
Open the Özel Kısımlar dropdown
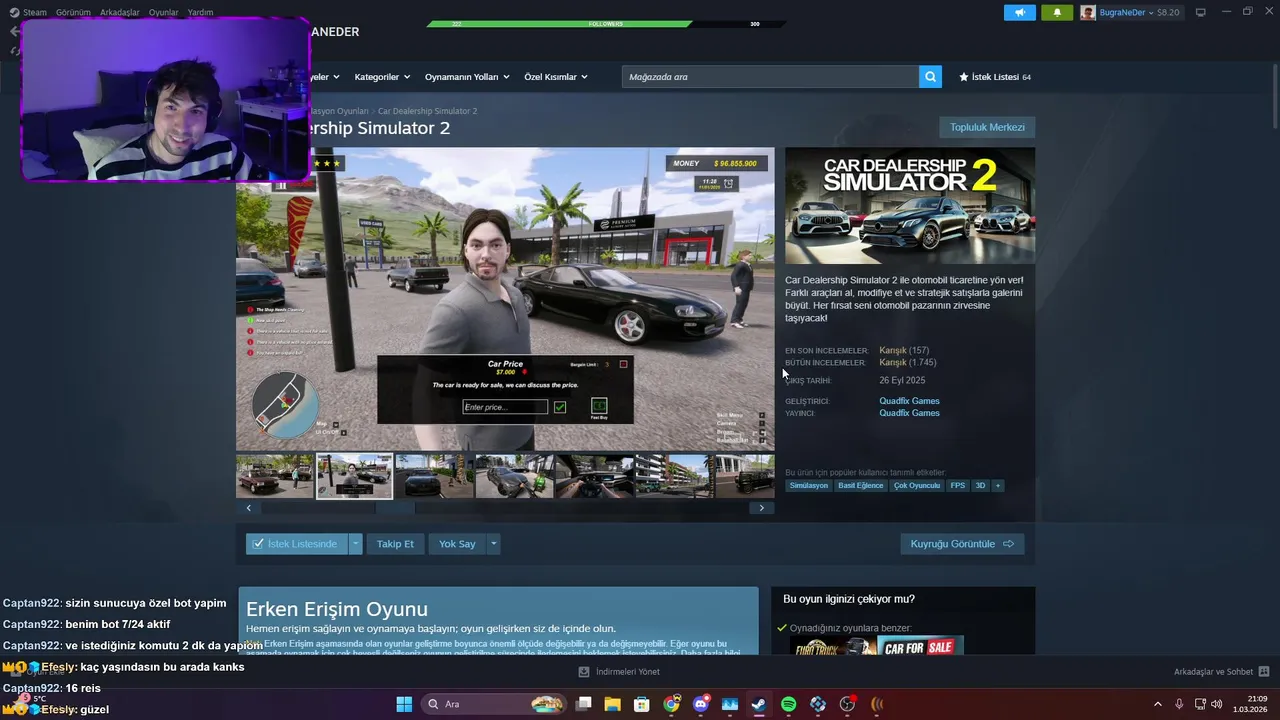click(556, 77)
